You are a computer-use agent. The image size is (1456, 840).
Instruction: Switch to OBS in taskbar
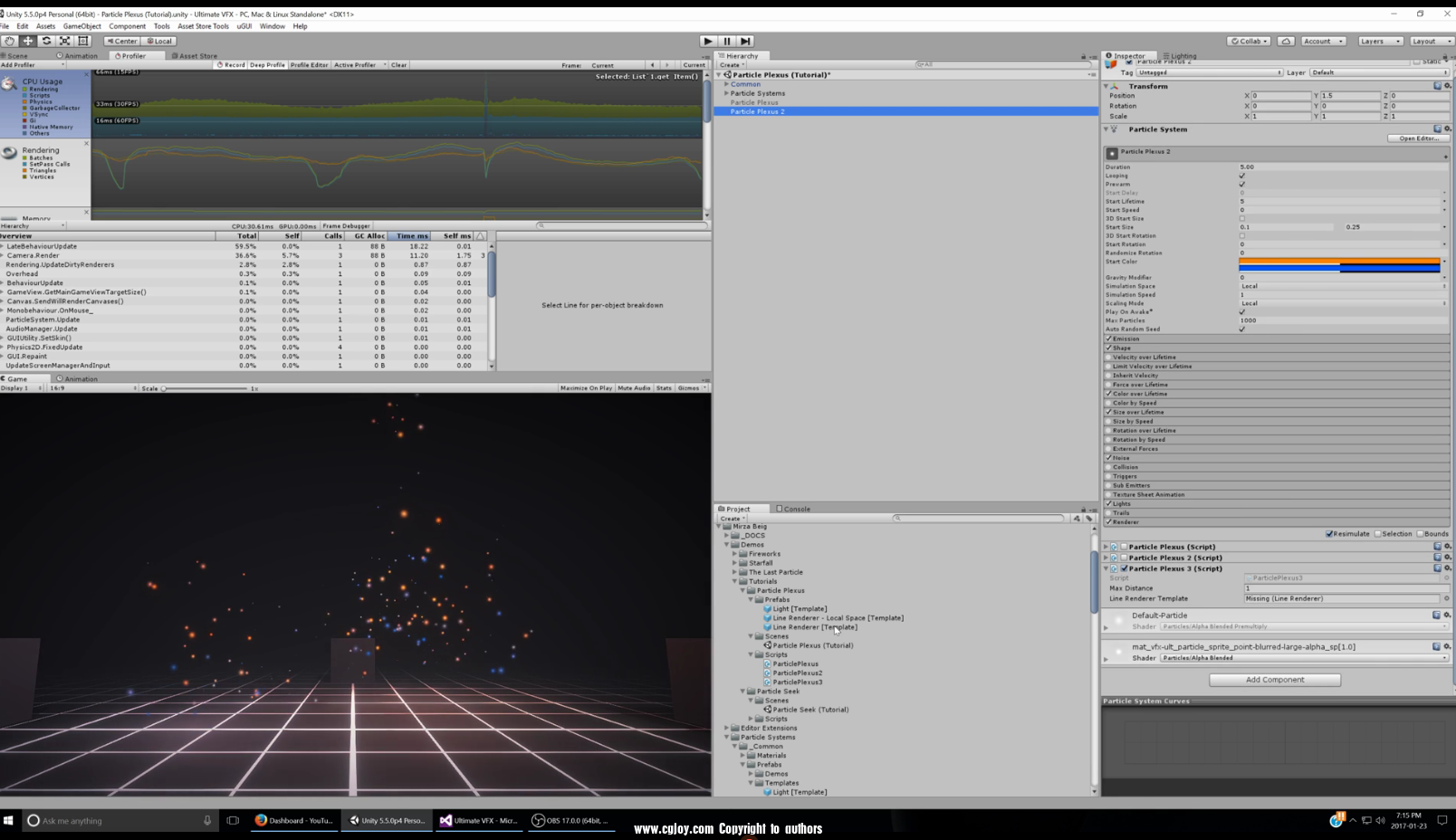pyautogui.click(x=570, y=820)
